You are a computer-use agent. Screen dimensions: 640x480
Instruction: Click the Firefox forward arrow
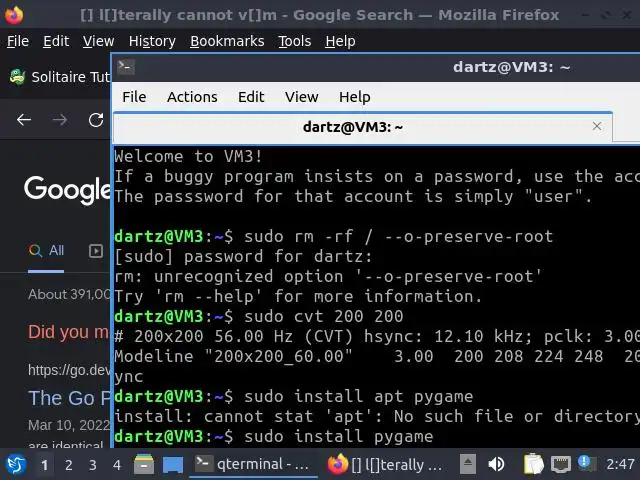tap(60, 120)
